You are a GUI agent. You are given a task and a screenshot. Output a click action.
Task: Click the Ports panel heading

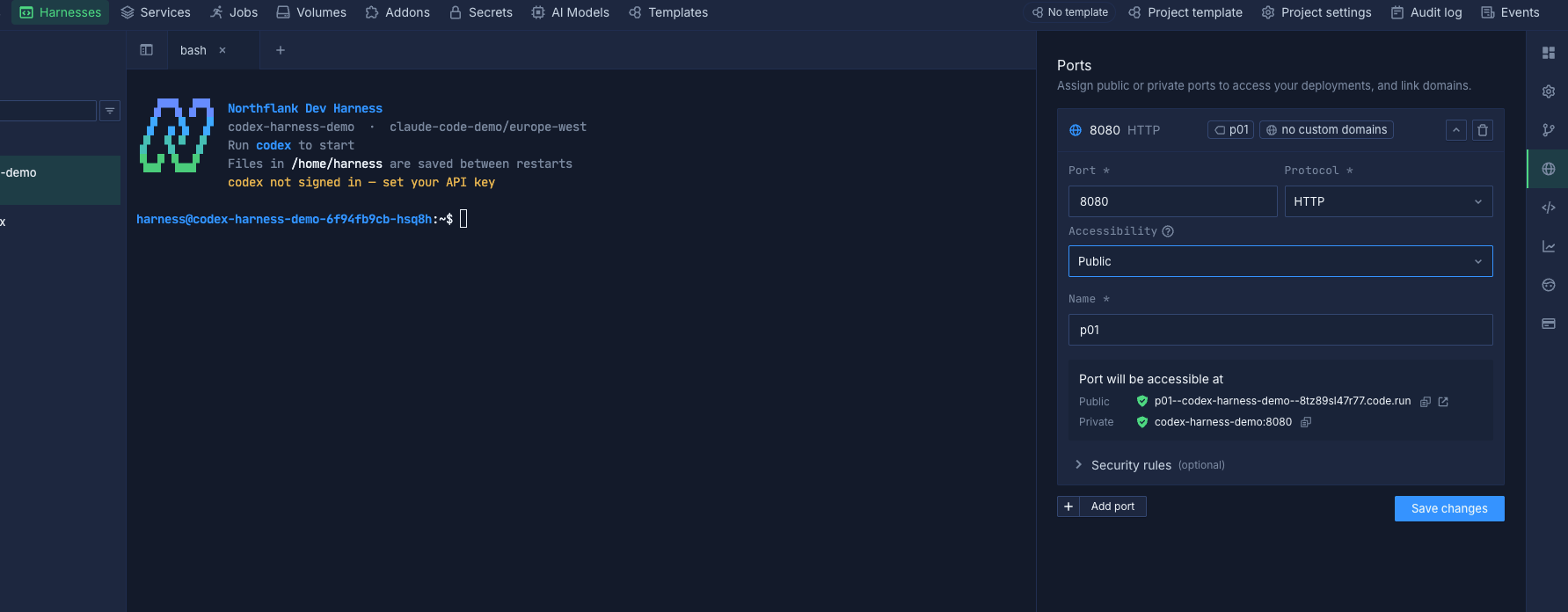click(1074, 65)
